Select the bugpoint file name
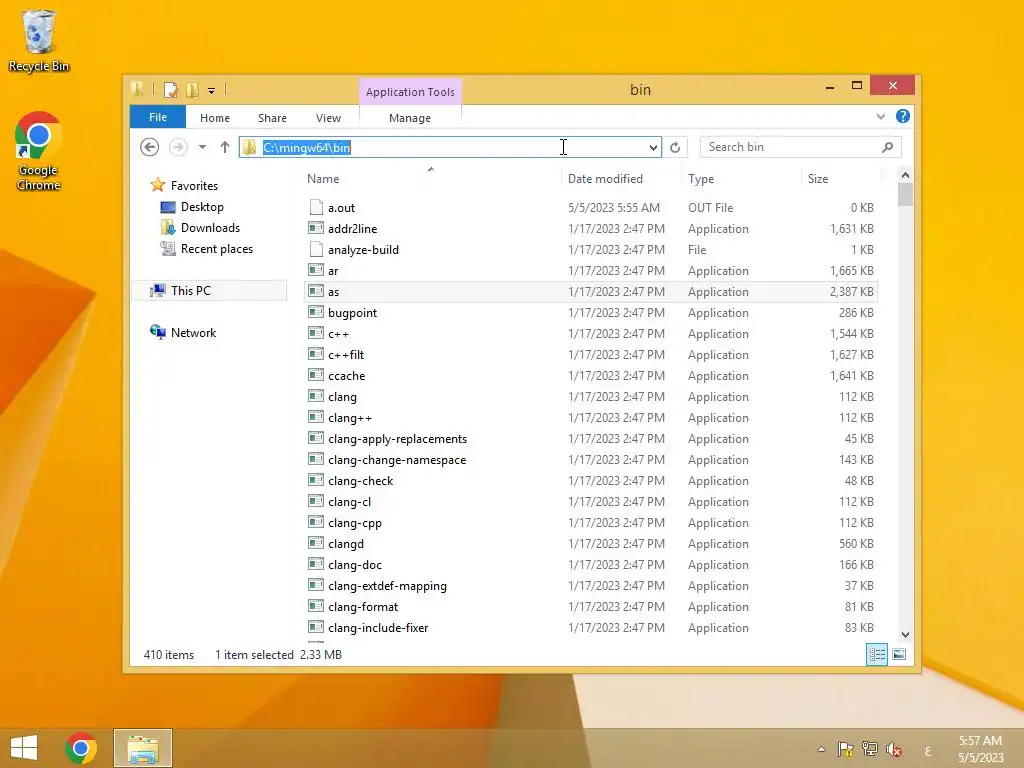The width and height of the screenshot is (1024, 768). [353, 313]
